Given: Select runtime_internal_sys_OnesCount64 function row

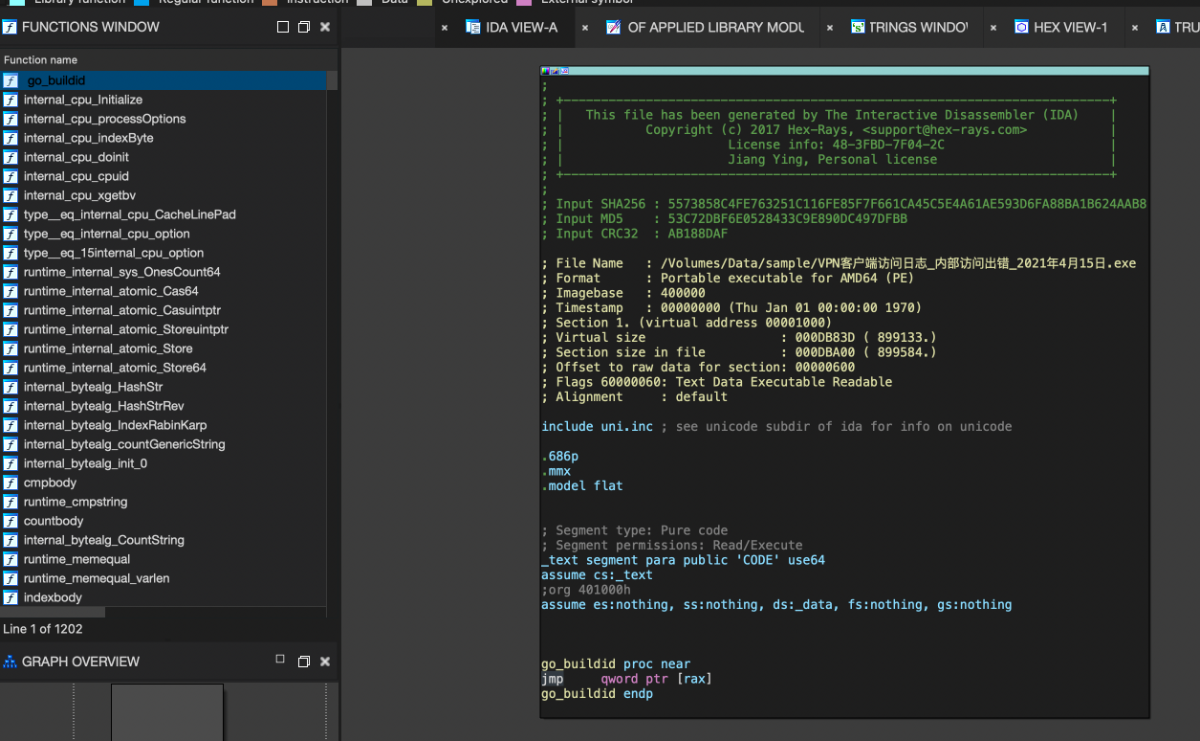Looking at the screenshot, I should click(163, 272).
